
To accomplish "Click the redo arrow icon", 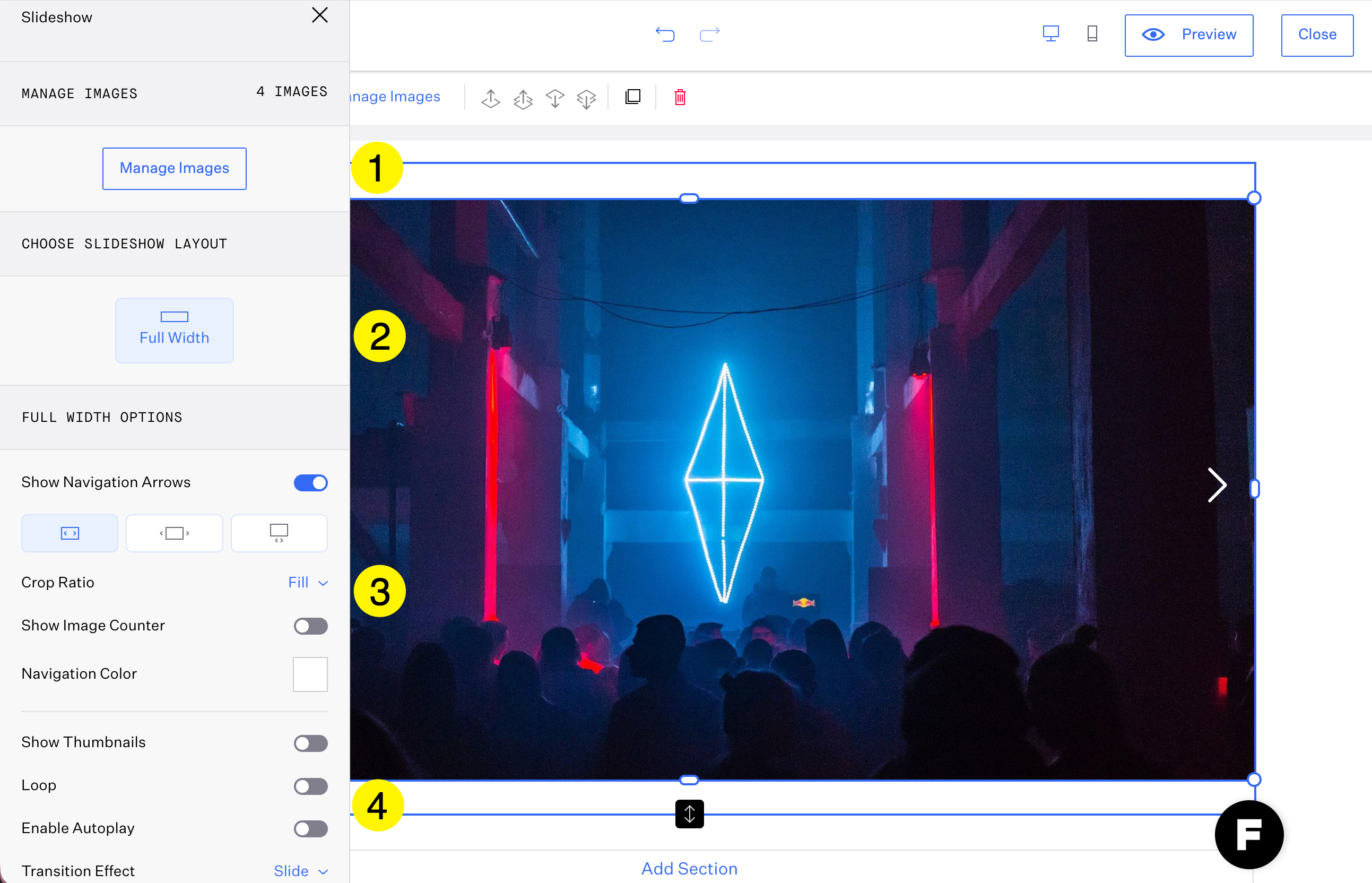I will coord(709,34).
